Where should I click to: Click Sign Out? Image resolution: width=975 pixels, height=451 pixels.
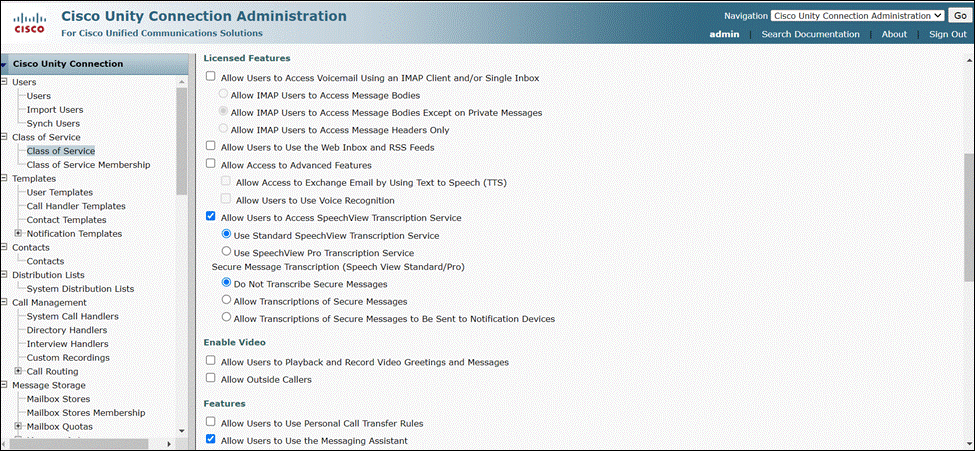948,34
